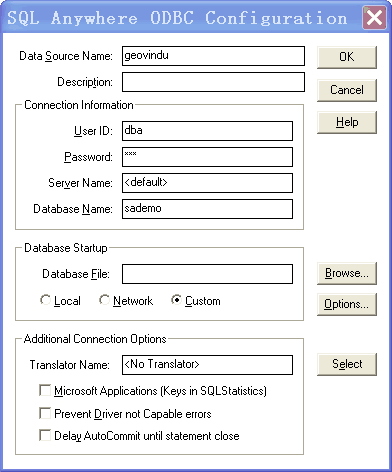Screen dimensions: 392x472
Task: Click the OK button
Action: click(x=347, y=57)
